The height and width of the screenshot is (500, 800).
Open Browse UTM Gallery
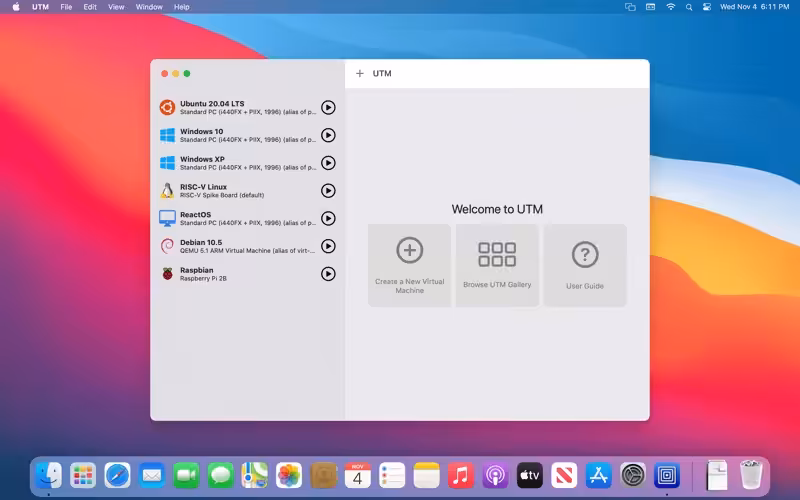click(x=497, y=265)
